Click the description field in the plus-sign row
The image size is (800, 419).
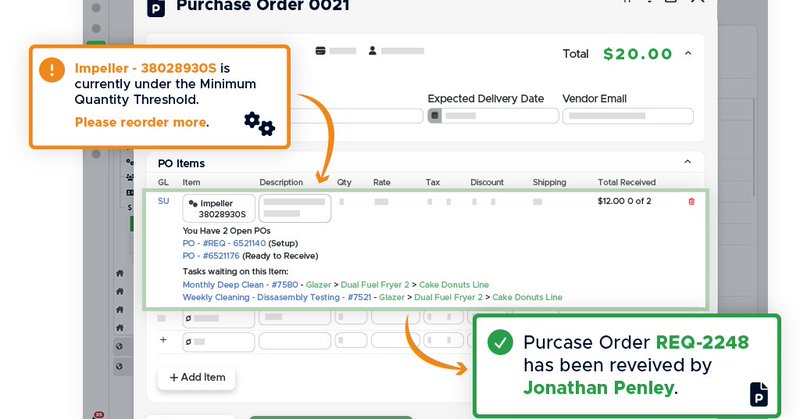tap(294, 341)
